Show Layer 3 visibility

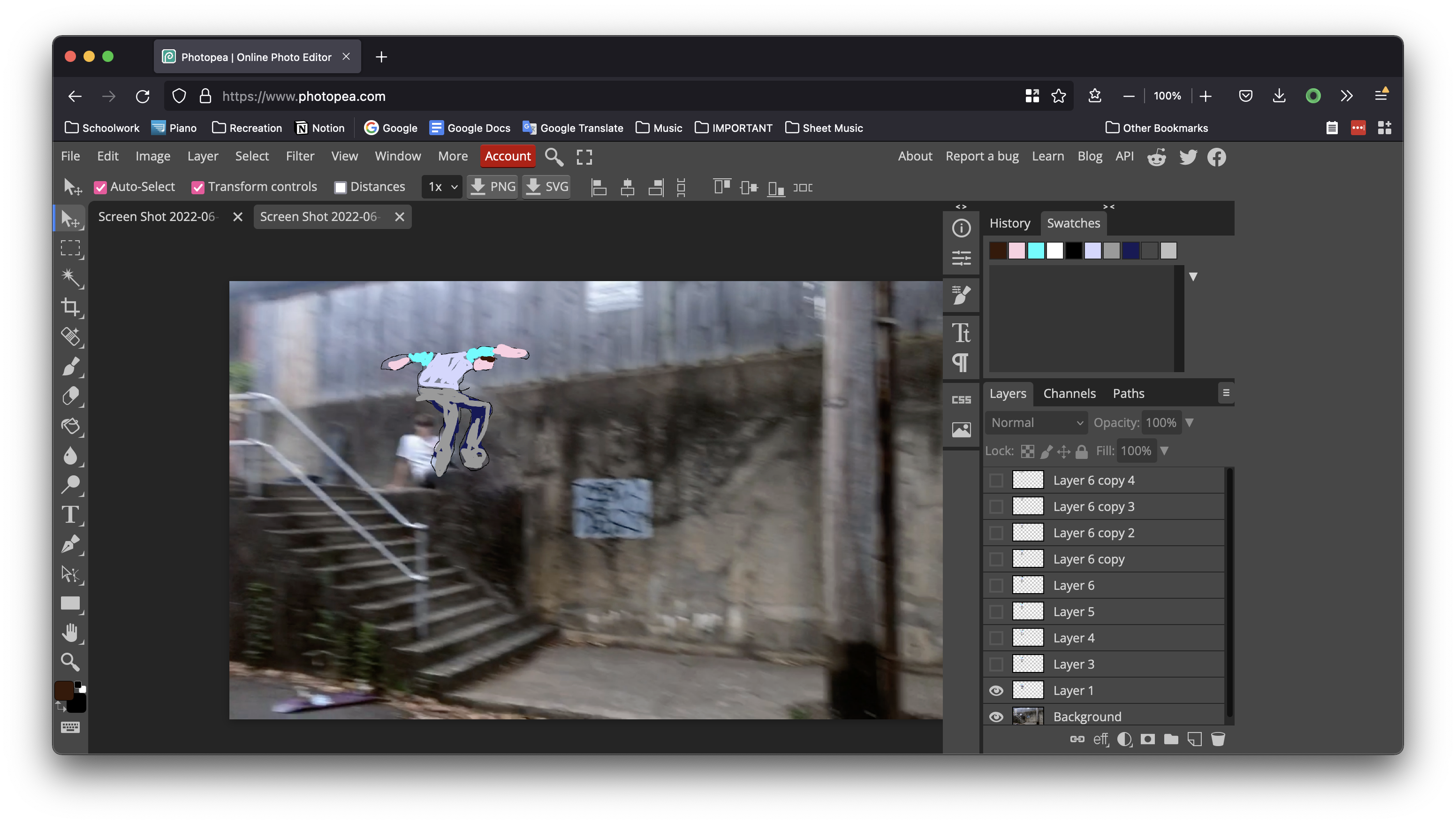click(x=996, y=664)
